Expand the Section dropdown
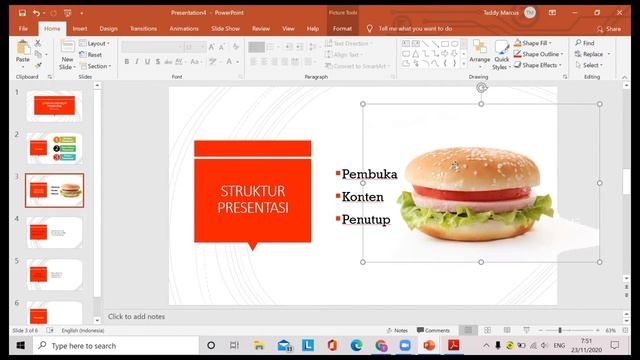The width and height of the screenshot is (640, 360). click(96, 66)
